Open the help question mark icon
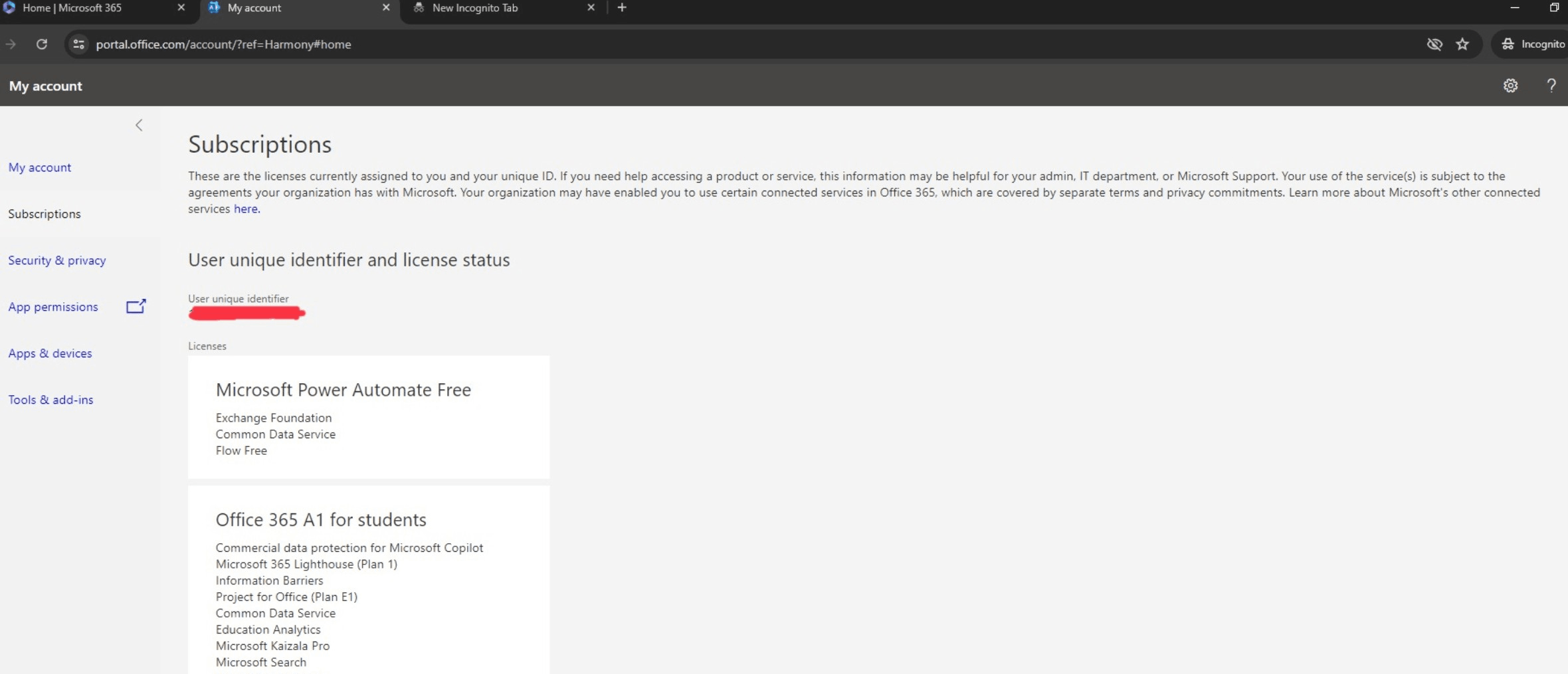 click(x=1551, y=86)
